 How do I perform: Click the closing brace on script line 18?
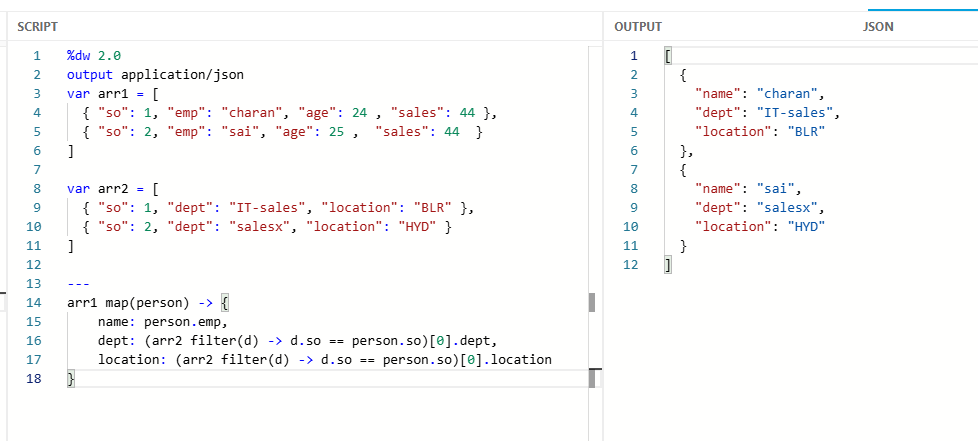[x=70, y=379]
